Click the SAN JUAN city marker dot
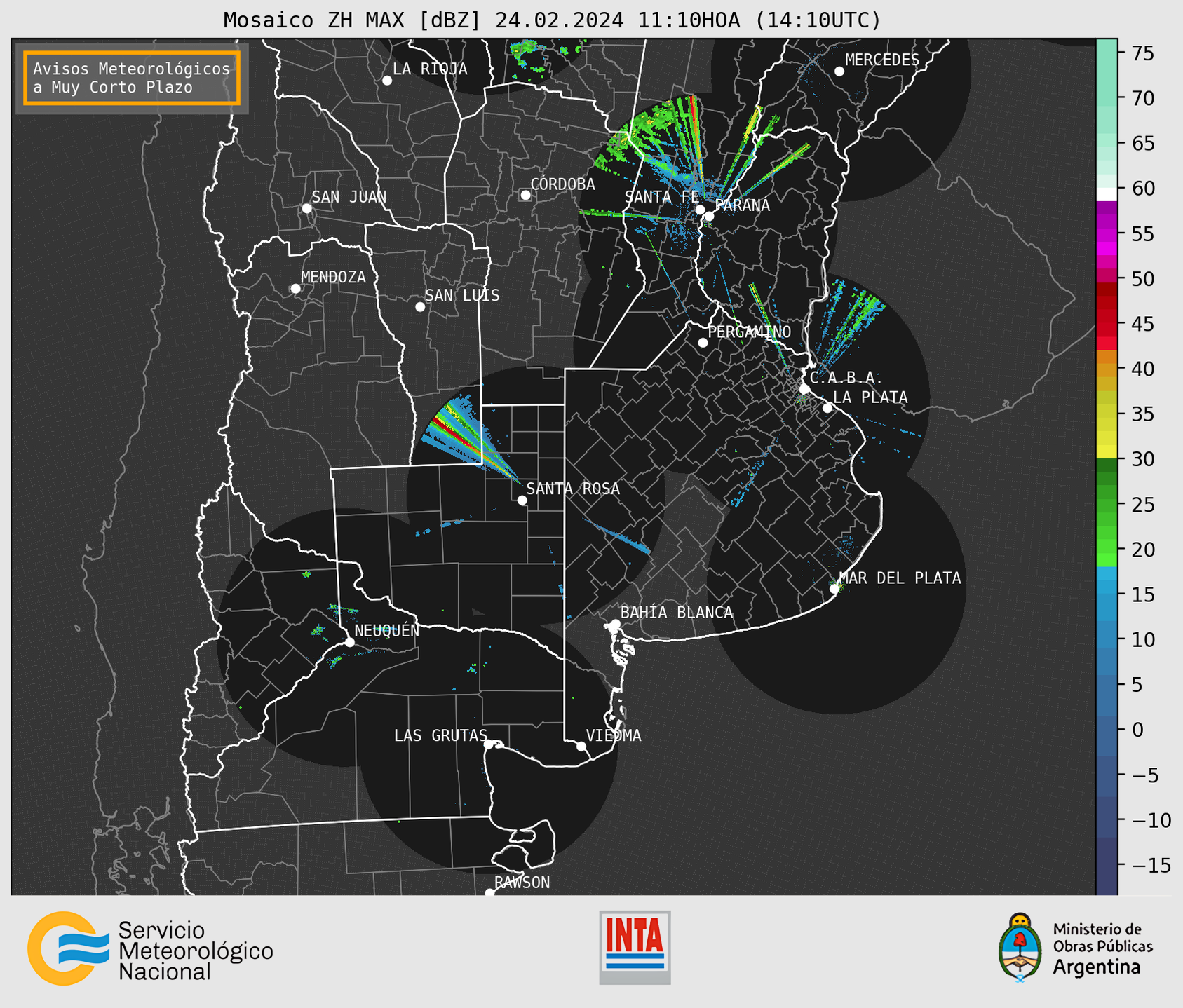The height and width of the screenshot is (1008, 1183). tap(306, 208)
